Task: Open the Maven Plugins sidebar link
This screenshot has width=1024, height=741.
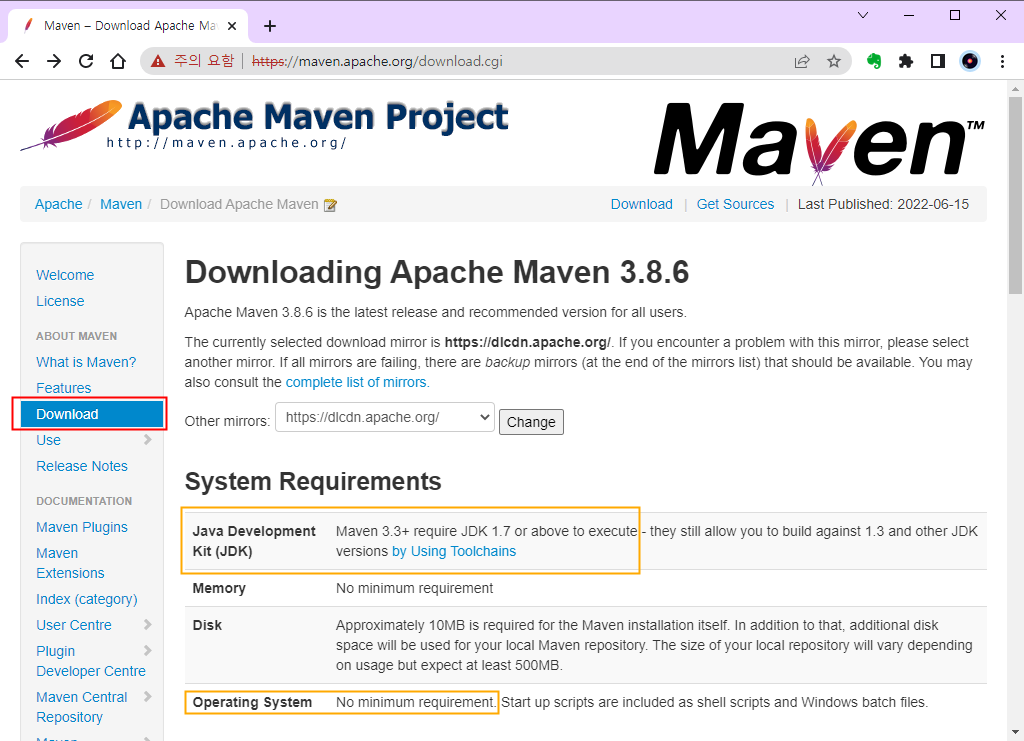Action: tap(82, 528)
